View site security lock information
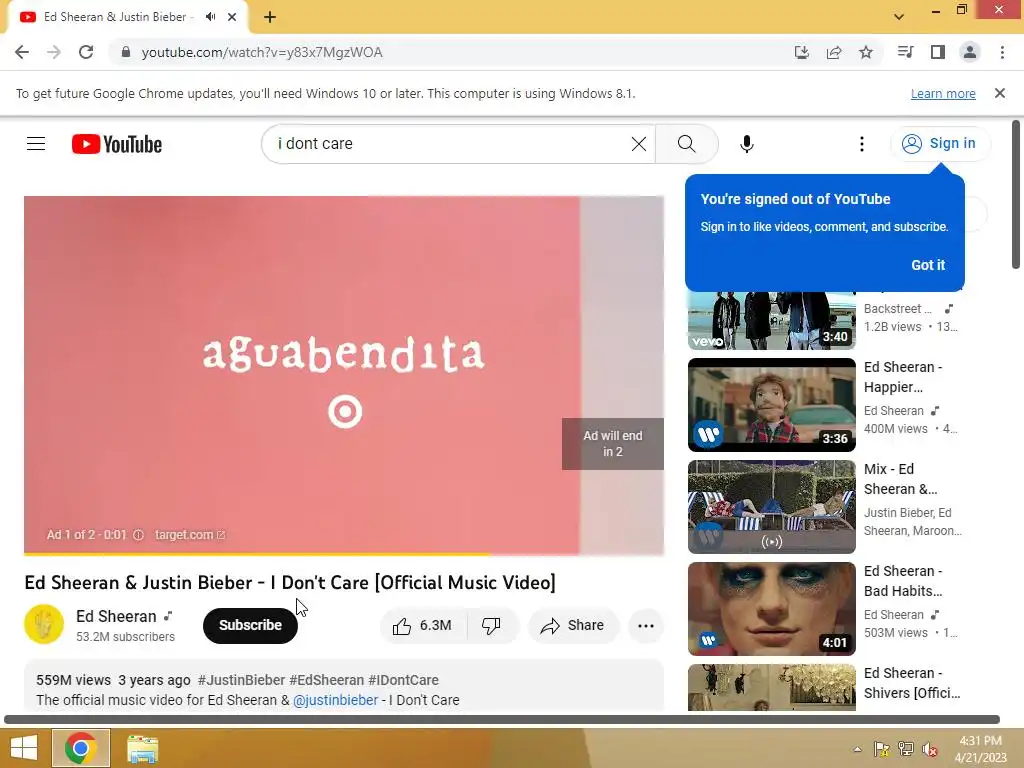Viewport: 1024px width, 768px height. pyautogui.click(x=126, y=52)
